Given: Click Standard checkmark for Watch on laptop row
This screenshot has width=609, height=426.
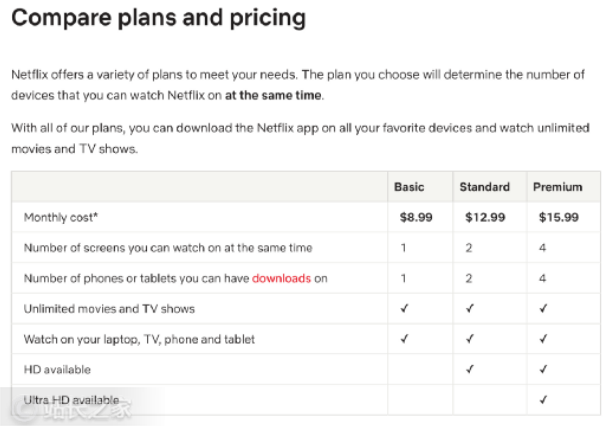Looking at the screenshot, I should click(x=470, y=339).
